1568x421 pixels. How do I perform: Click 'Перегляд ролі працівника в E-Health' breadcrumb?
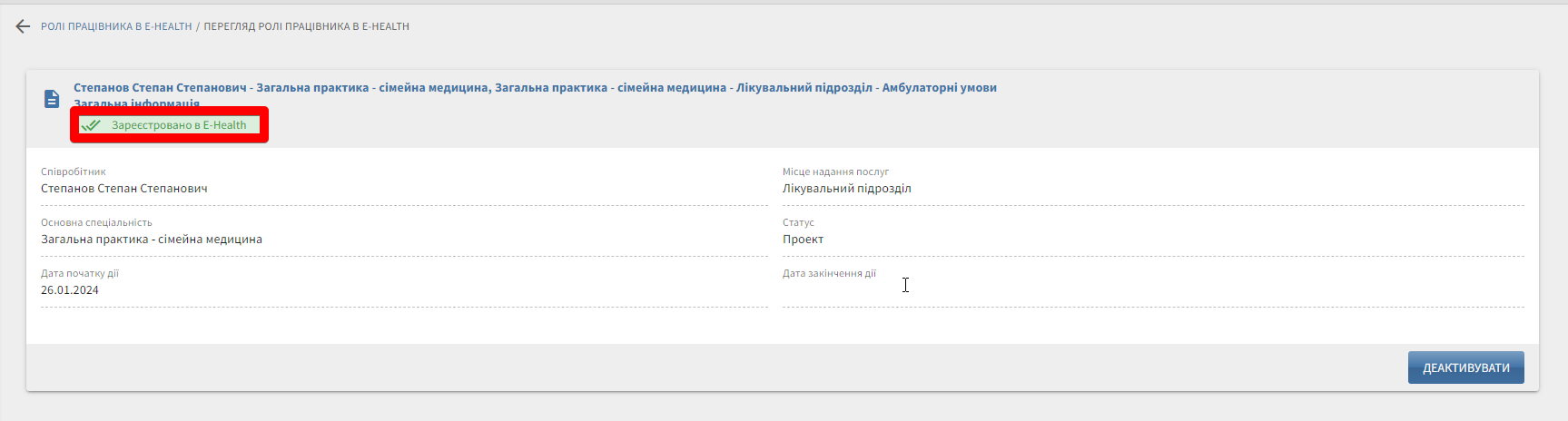pyautogui.click(x=306, y=27)
